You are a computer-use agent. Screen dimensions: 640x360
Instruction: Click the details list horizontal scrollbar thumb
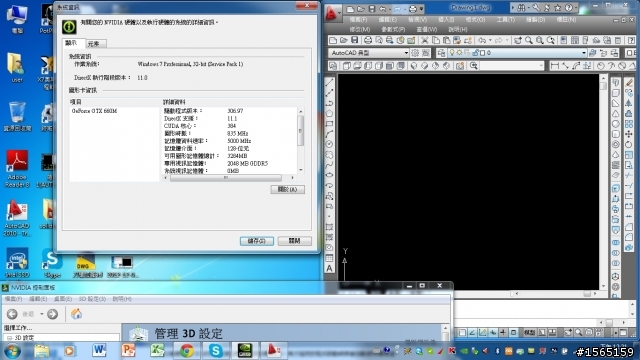point(225,178)
